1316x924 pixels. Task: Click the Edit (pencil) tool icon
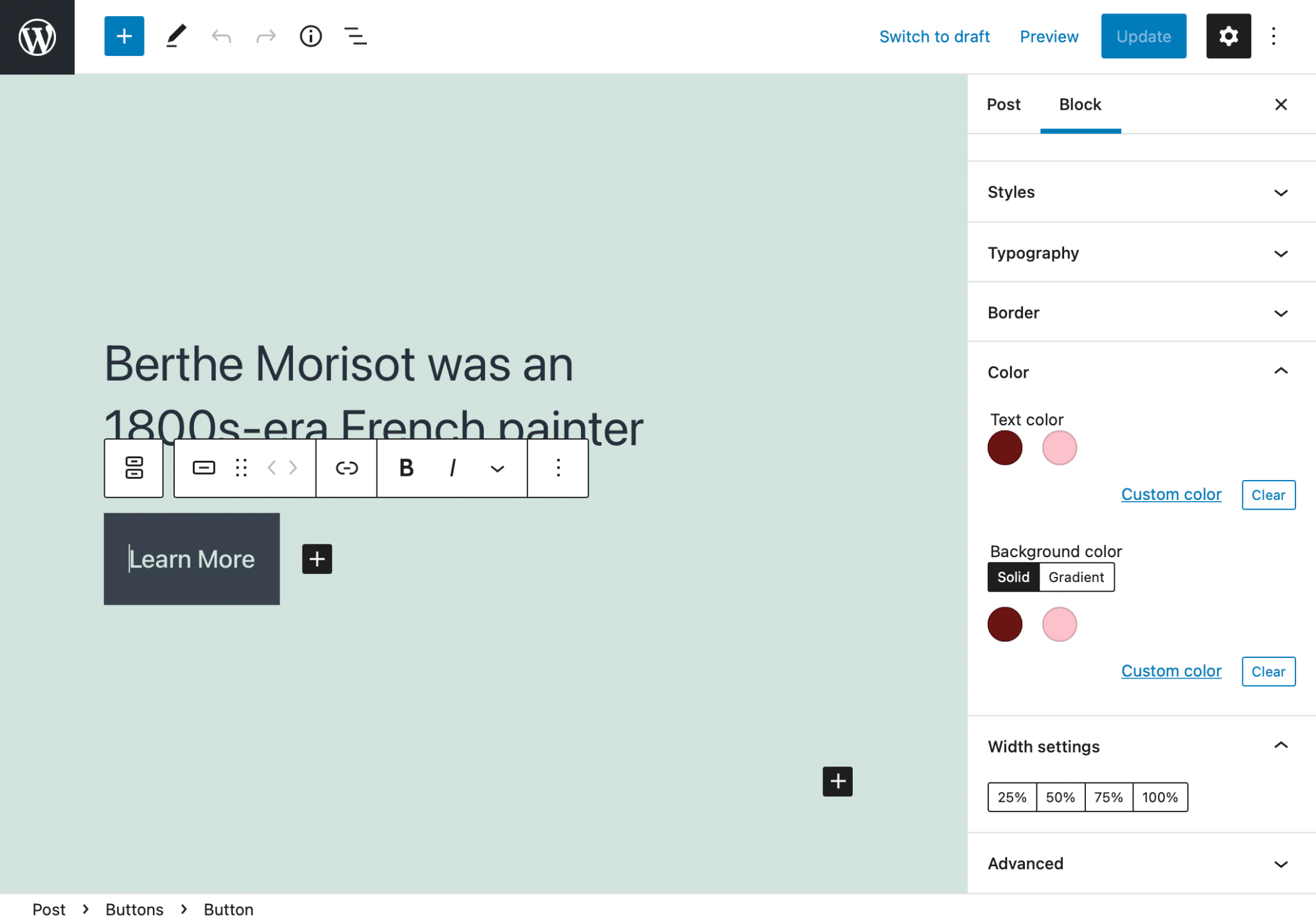click(x=174, y=36)
